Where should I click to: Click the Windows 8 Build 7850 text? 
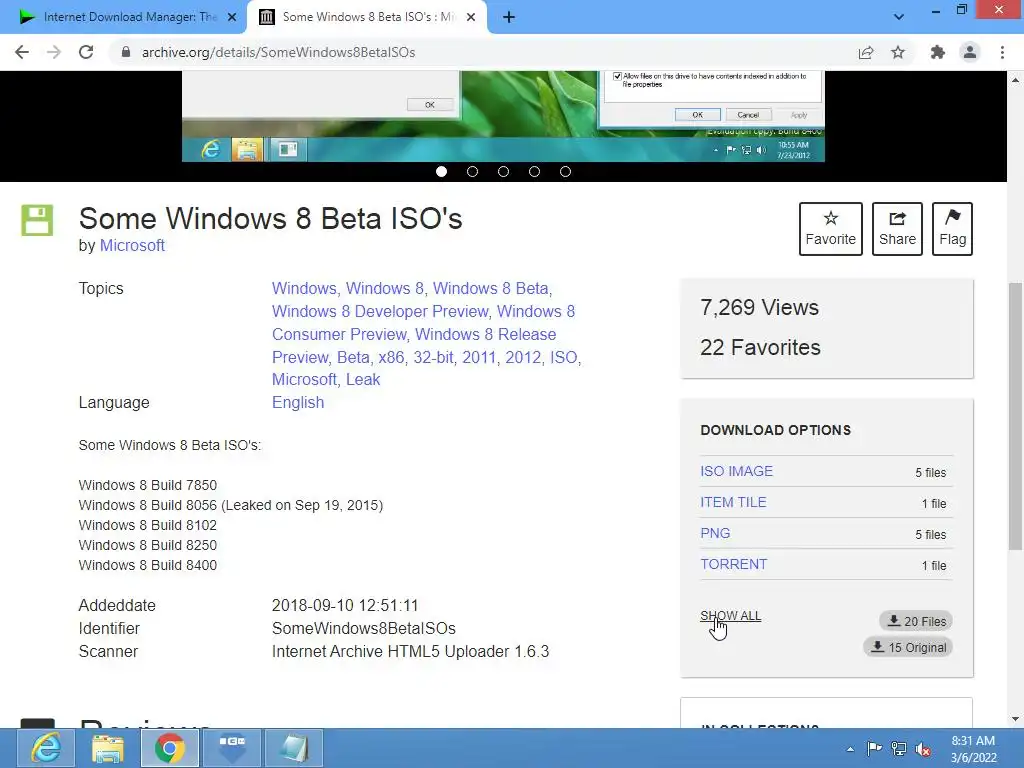click(x=148, y=485)
